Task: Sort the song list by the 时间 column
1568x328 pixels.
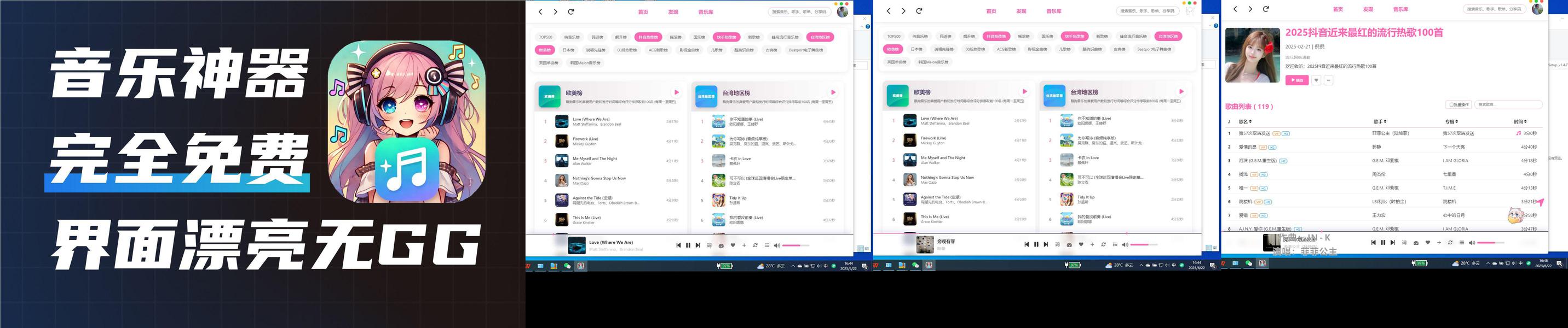Action: pyautogui.click(x=1519, y=121)
